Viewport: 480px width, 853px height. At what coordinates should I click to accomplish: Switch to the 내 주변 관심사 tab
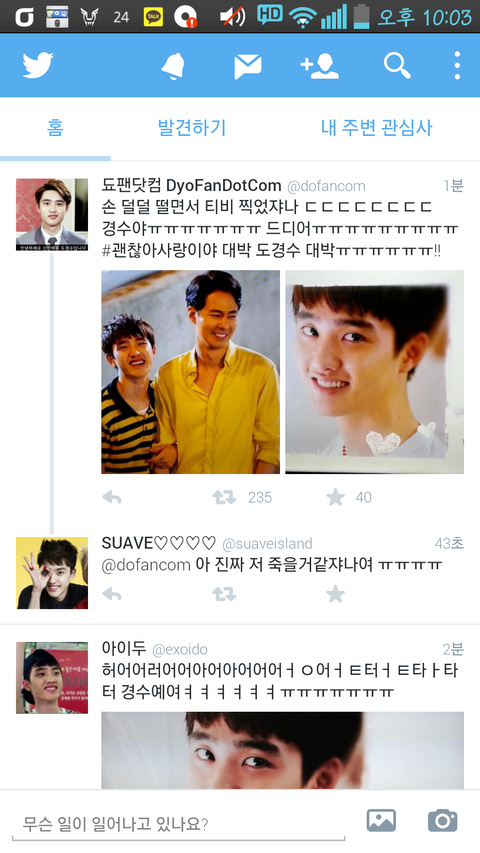coord(377,127)
